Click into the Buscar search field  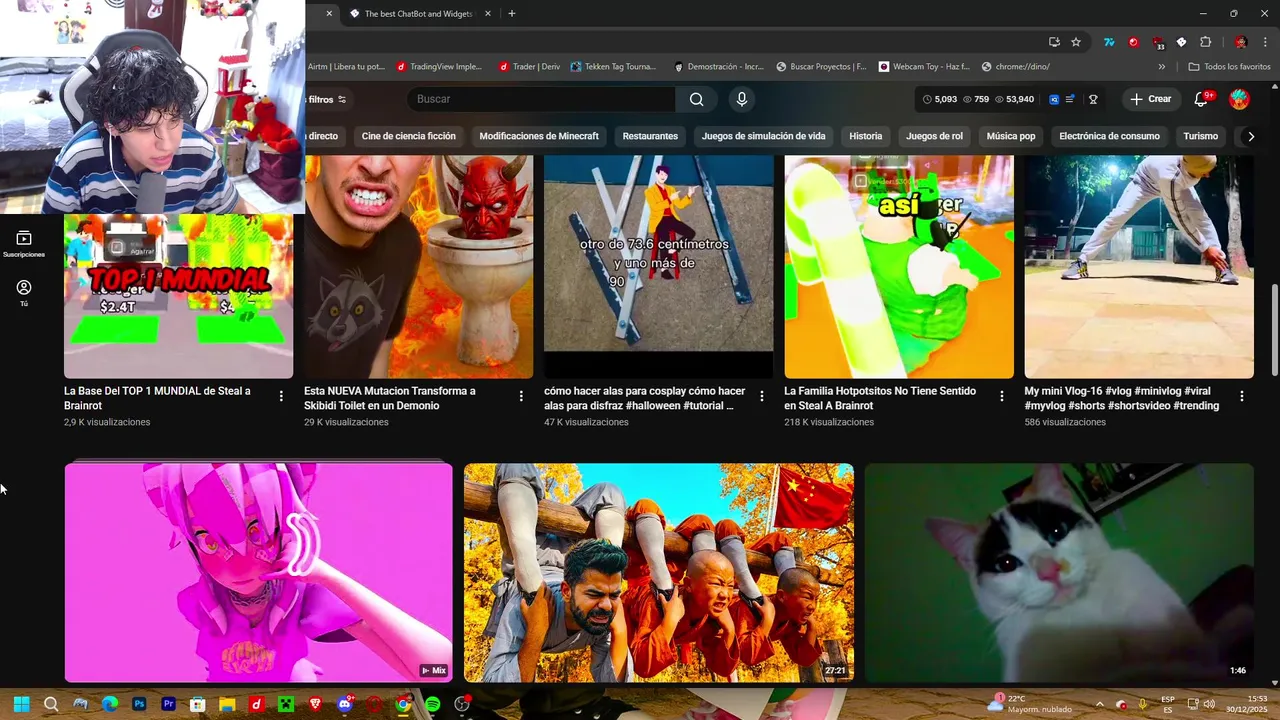coord(541,99)
